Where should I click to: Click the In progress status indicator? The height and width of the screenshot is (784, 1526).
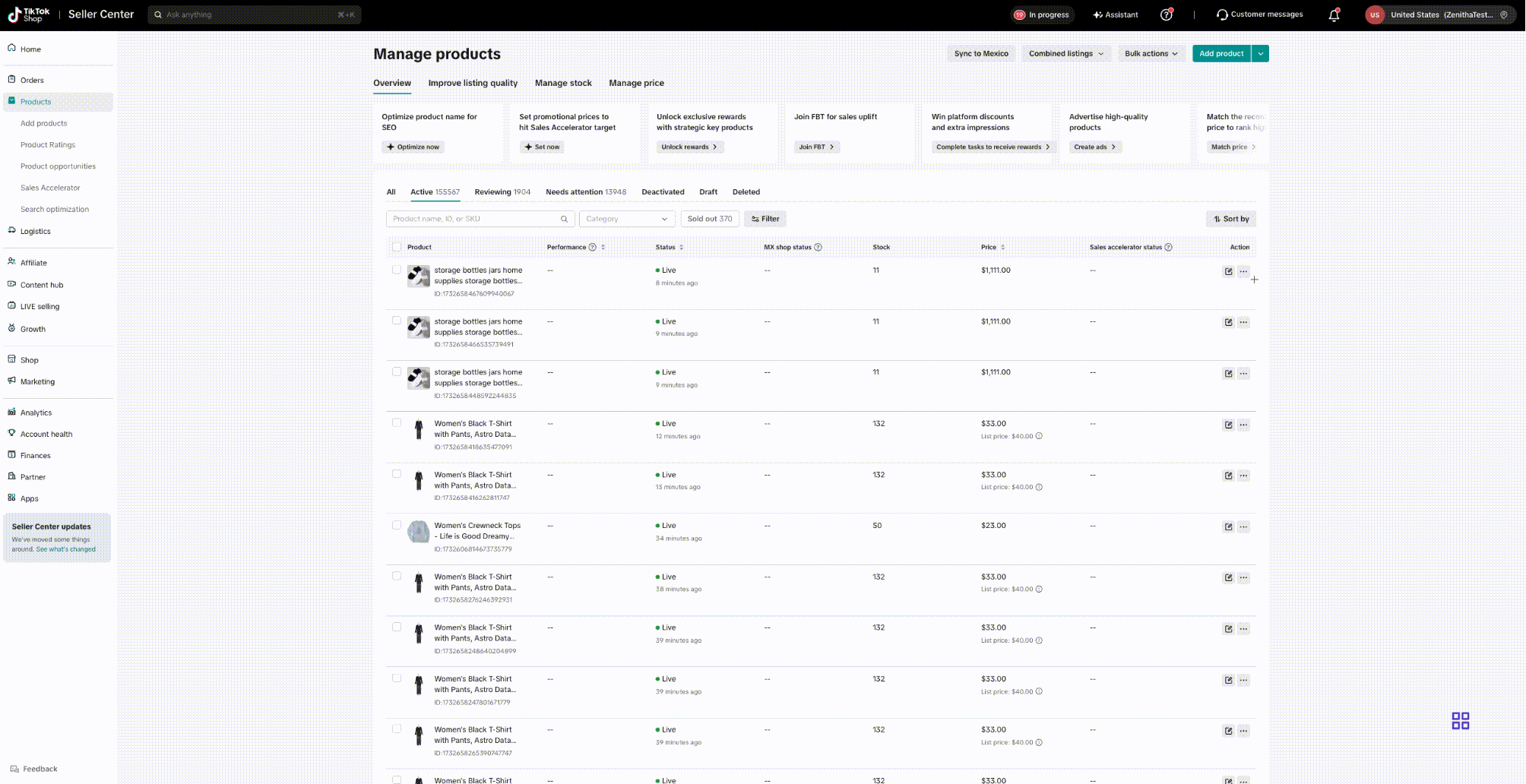1041,14
